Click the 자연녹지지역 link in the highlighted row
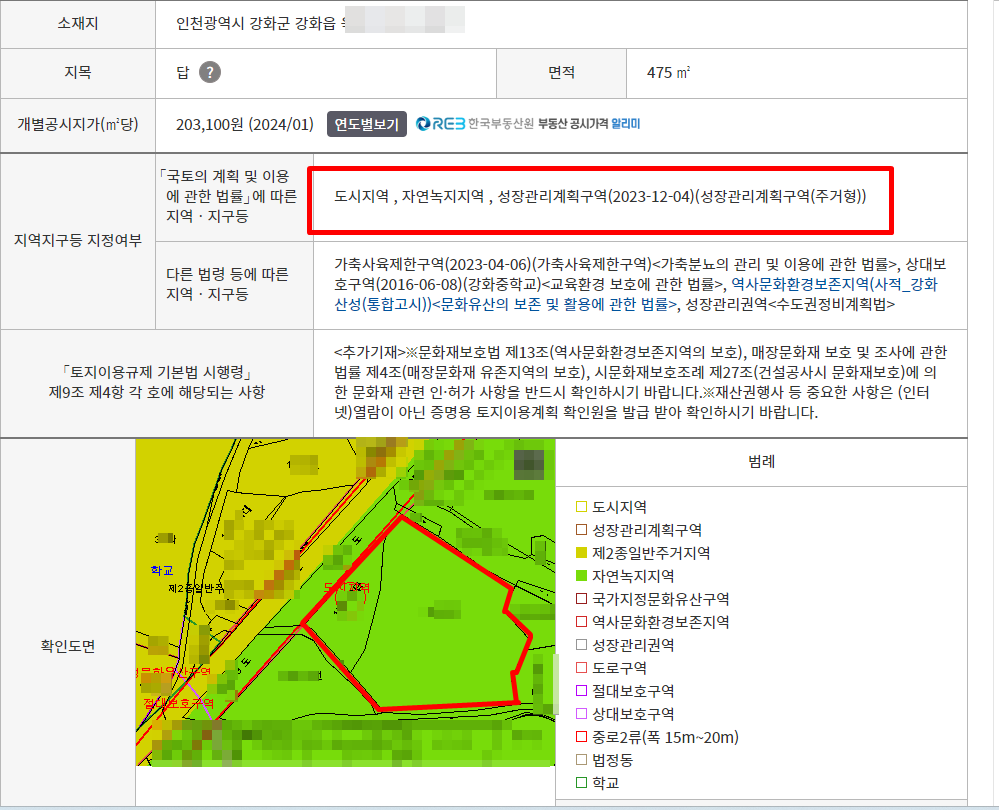 click(442, 195)
